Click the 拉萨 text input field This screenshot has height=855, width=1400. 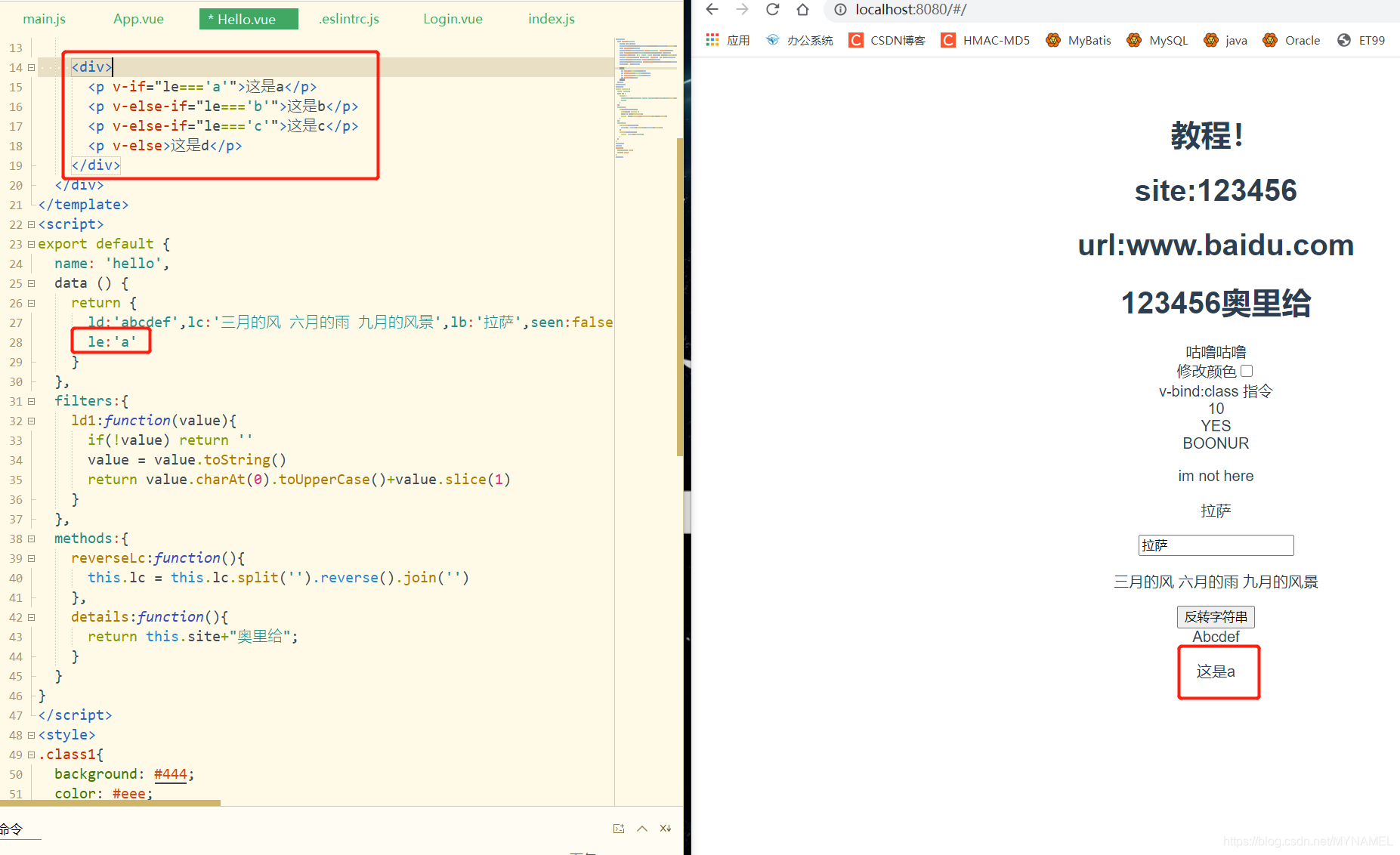point(1216,545)
